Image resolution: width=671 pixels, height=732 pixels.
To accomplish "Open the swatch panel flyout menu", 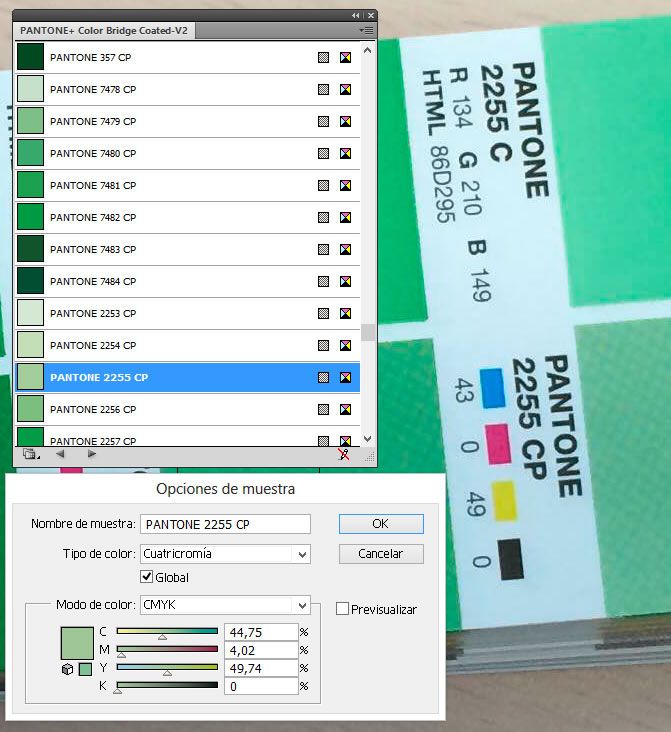I will [x=367, y=30].
